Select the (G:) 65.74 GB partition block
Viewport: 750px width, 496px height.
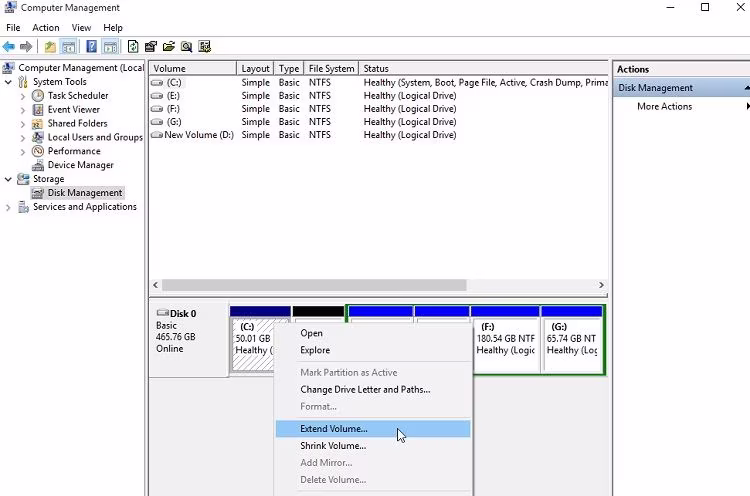coord(572,340)
